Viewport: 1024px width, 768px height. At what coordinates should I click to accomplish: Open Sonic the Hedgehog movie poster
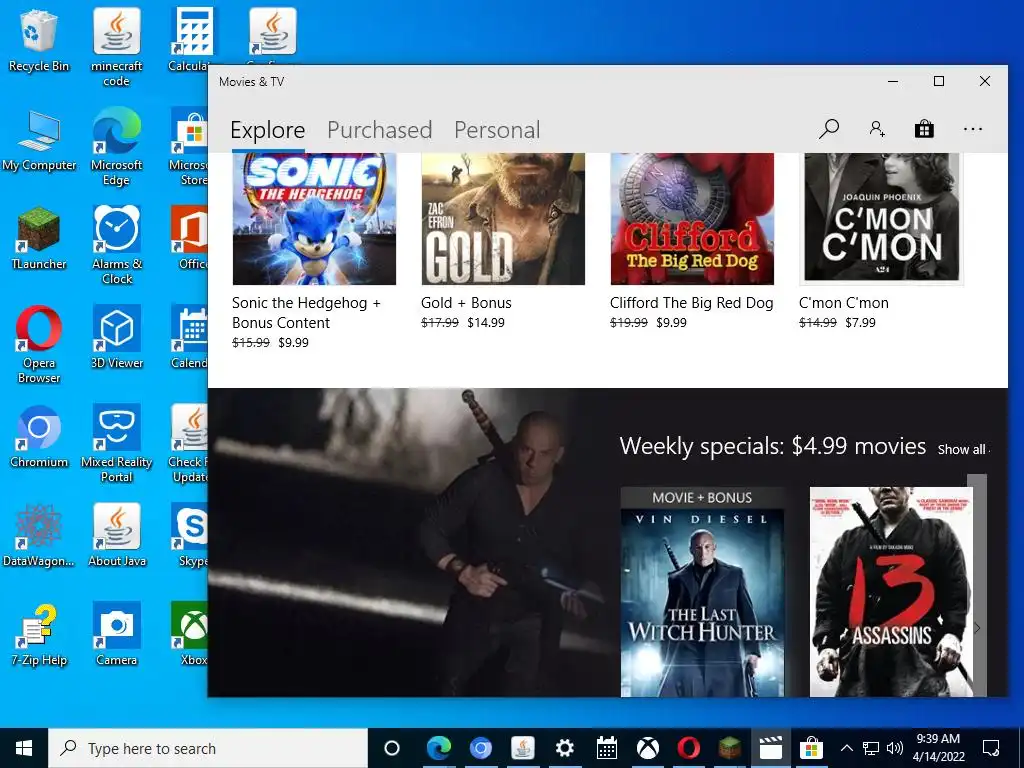point(314,219)
